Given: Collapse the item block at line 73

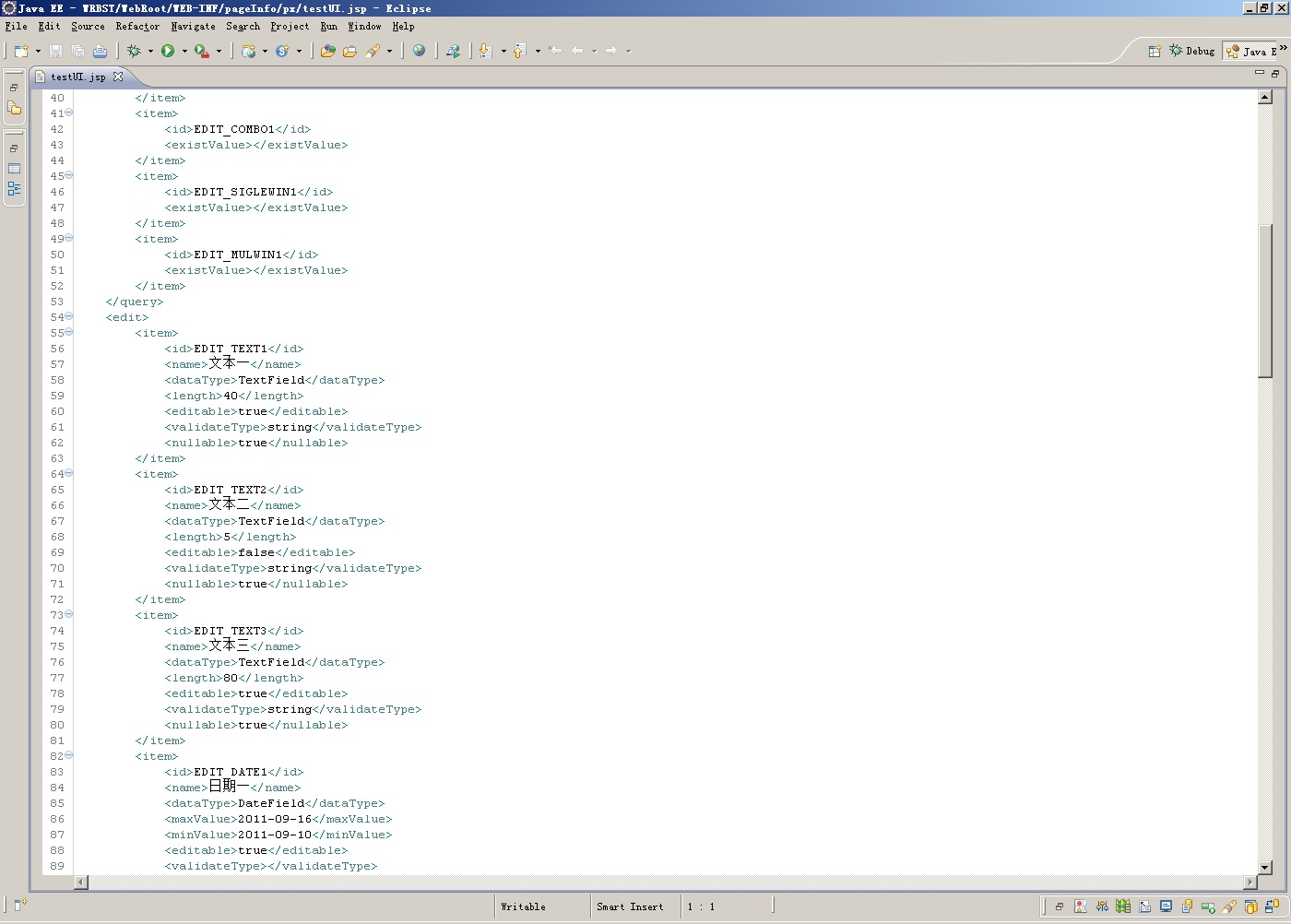Looking at the screenshot, I should pyautogui.click(x=69, y=614).
